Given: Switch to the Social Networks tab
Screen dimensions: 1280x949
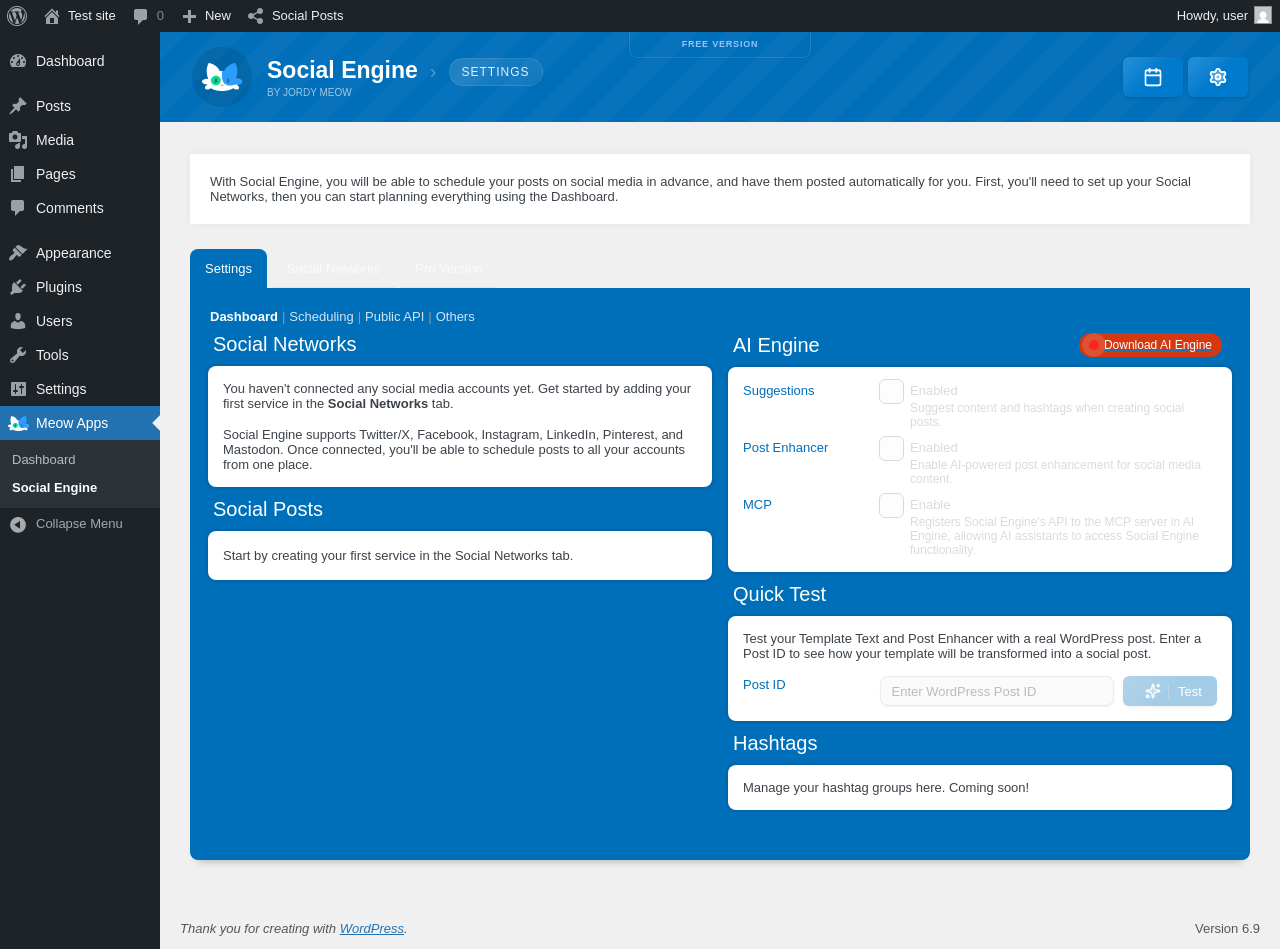Looking at the screenshot, I should point(333,269).
